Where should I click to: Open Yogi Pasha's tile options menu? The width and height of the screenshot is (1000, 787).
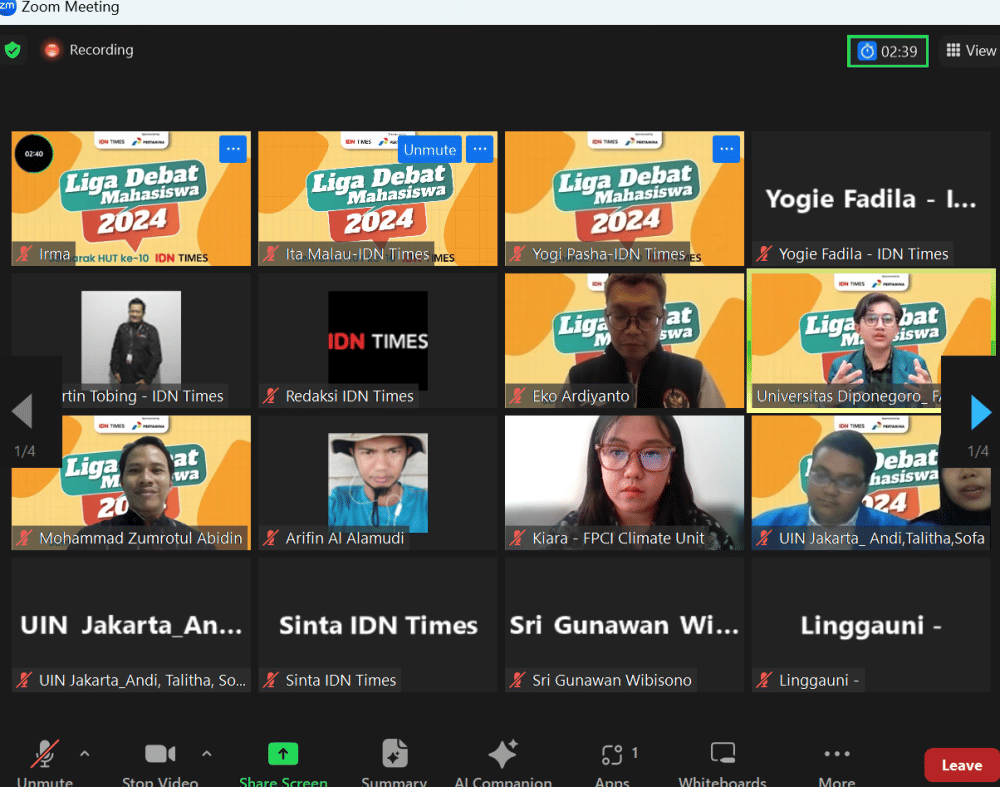[726, 149]
